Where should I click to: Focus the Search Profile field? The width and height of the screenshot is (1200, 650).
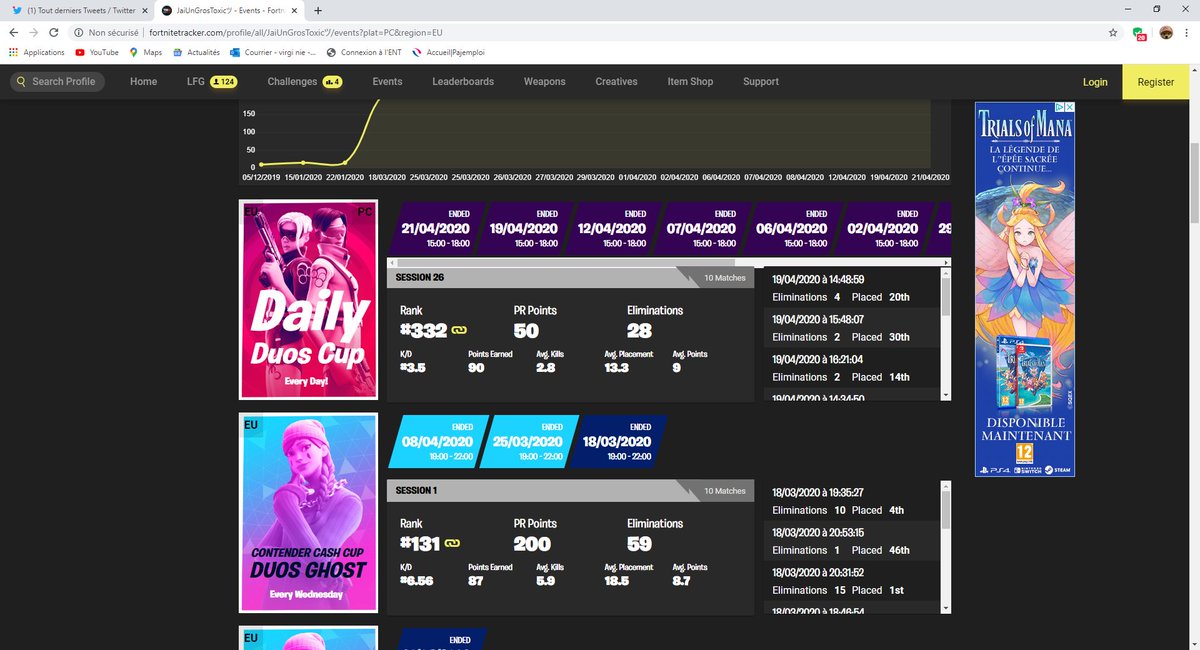(57, 81)
